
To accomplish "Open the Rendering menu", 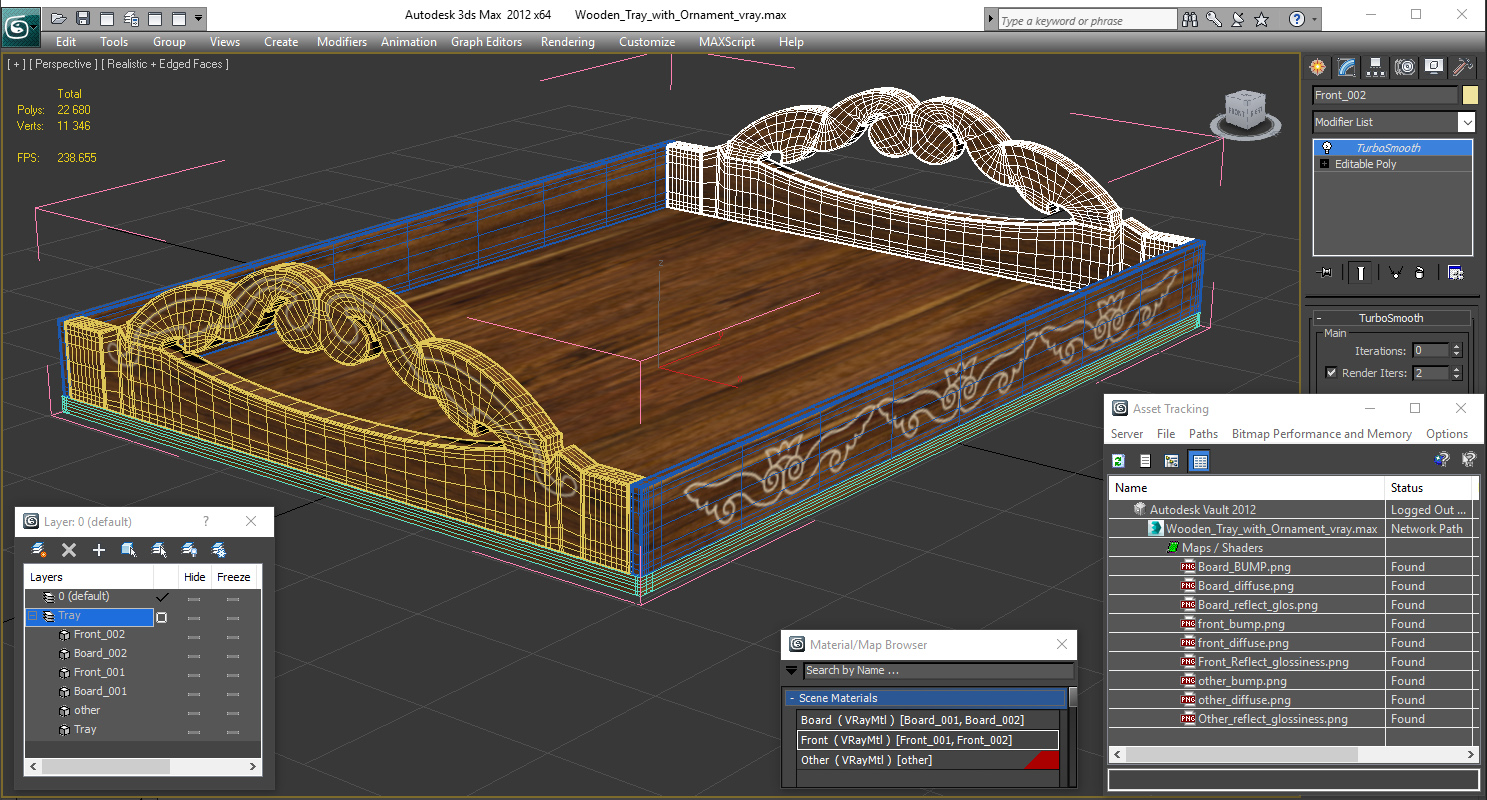I will point(567,42).
